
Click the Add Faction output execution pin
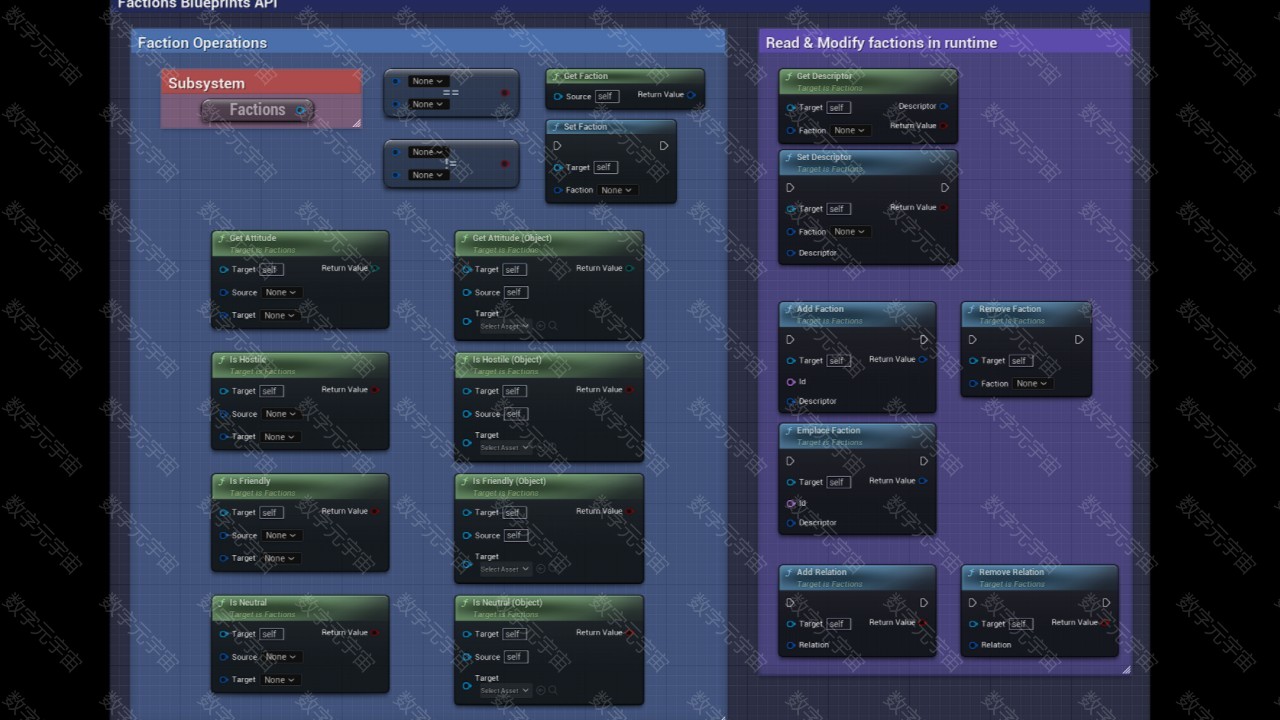[x=924, y=339]
